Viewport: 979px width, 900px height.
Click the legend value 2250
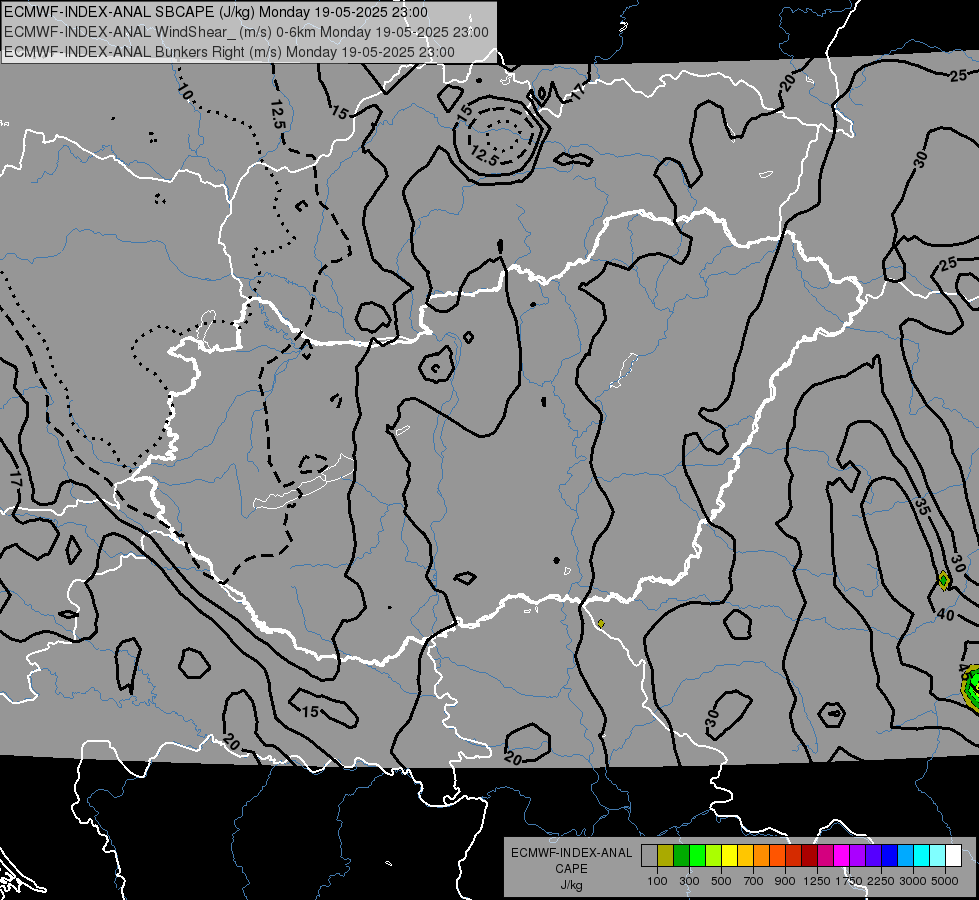[x=882, y=881]
